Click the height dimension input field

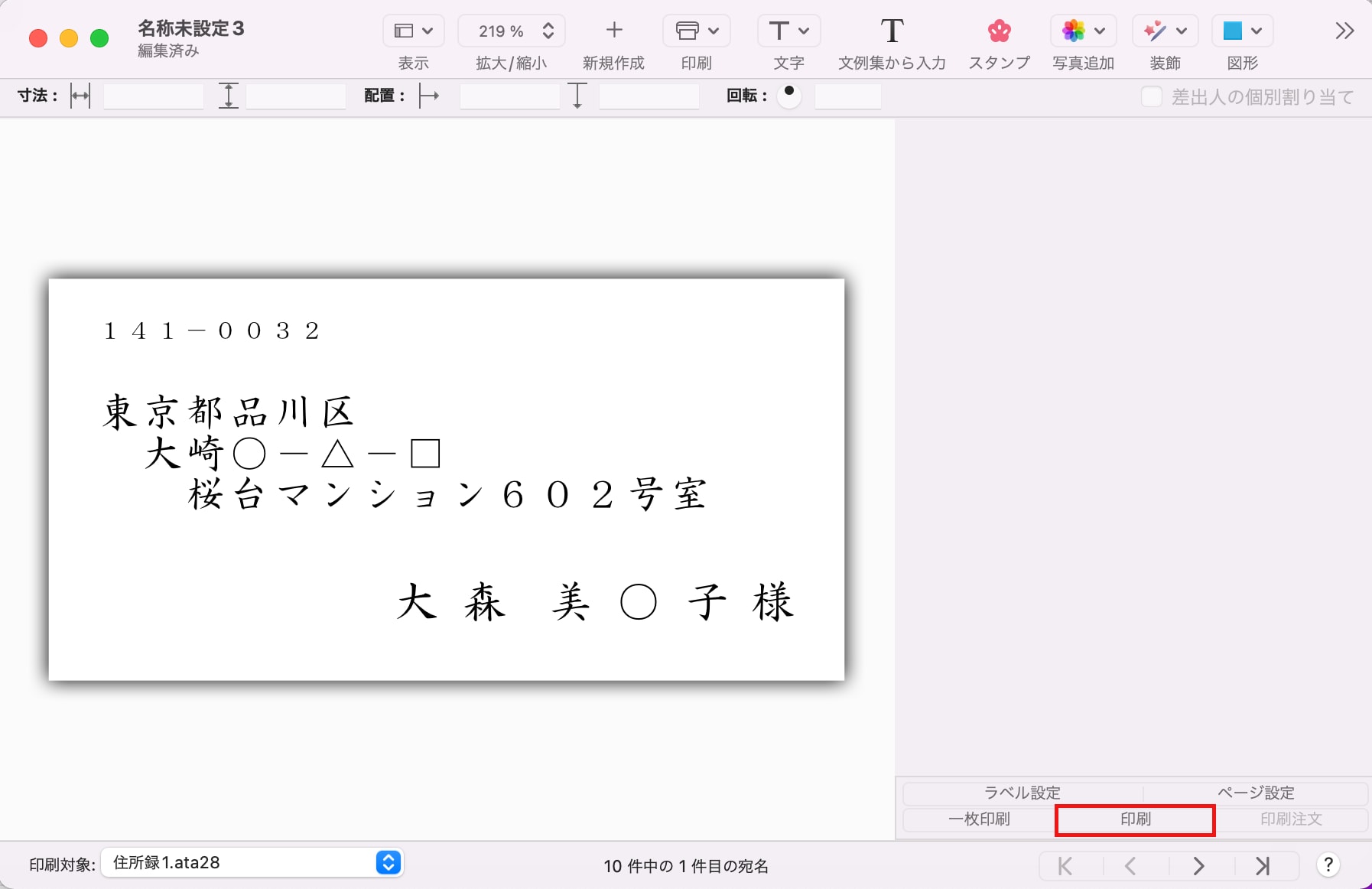pos(296,96)
